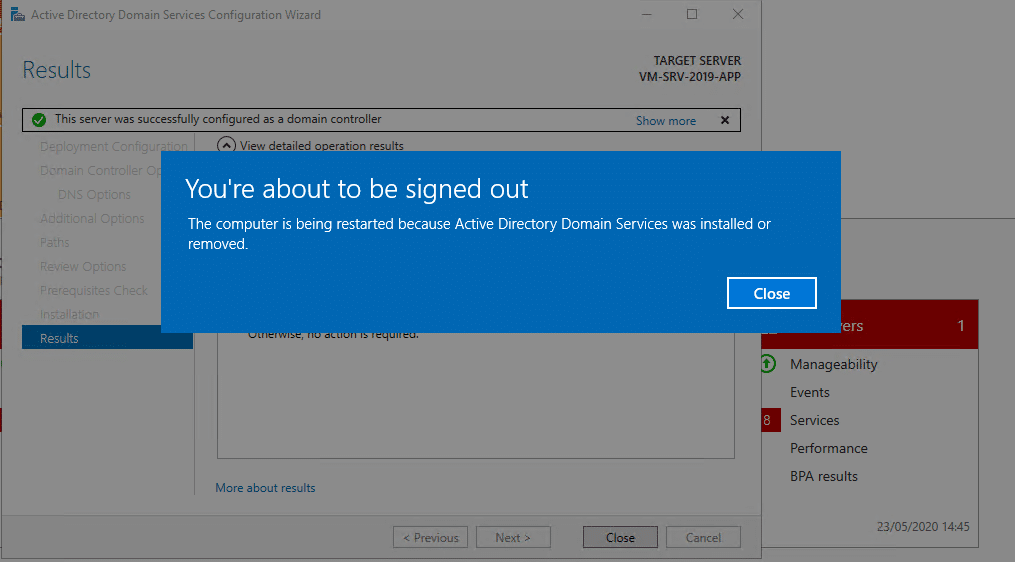Open Manageability in Server Manager tile
The height and width of the screenshot is (562, 1015).
pos(834,365)
